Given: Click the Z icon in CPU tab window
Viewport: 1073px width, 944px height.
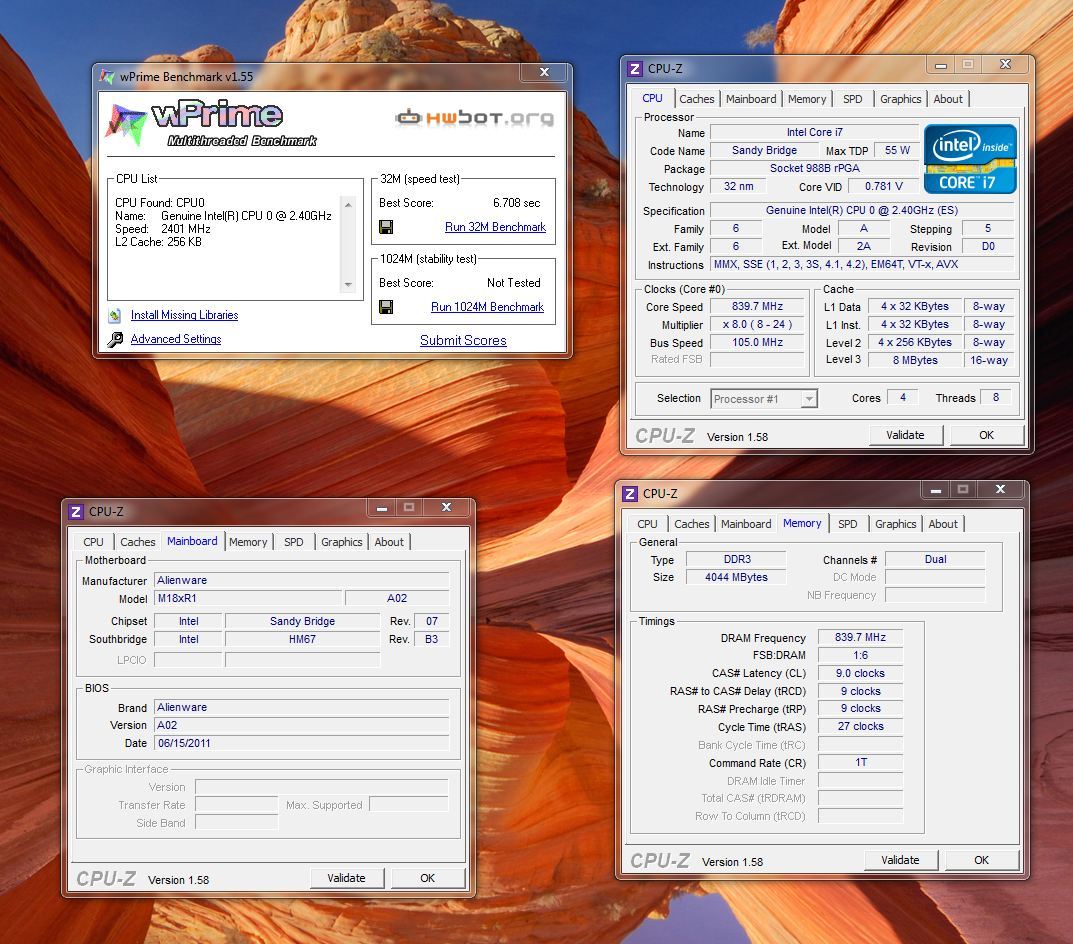Looking at the screenshot, I should (635, 68).
